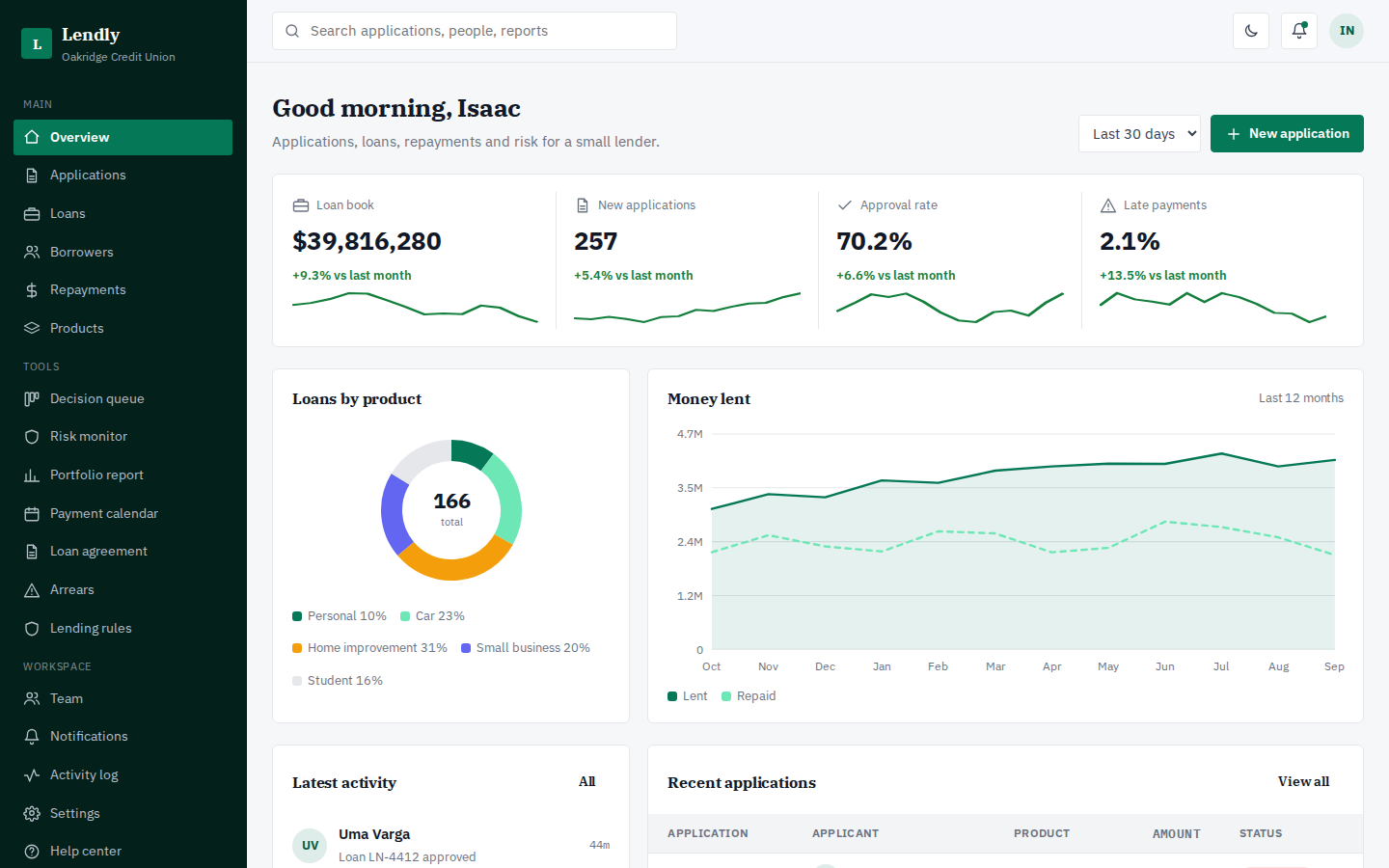
Task: Click the Repayments dollar icon
Action: click(x=32, y=290)
